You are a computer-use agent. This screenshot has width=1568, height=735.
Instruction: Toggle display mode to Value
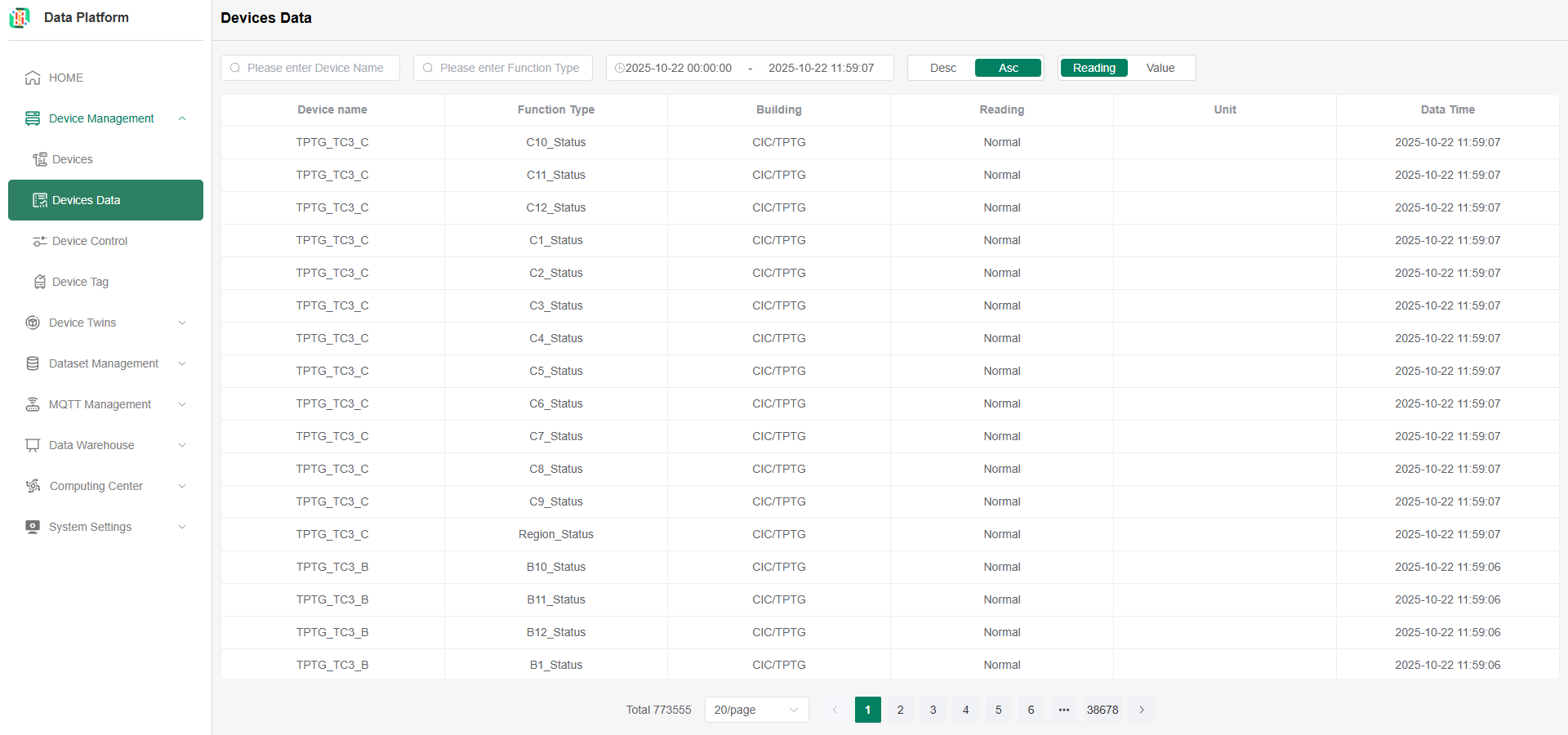pos(1160,68)
